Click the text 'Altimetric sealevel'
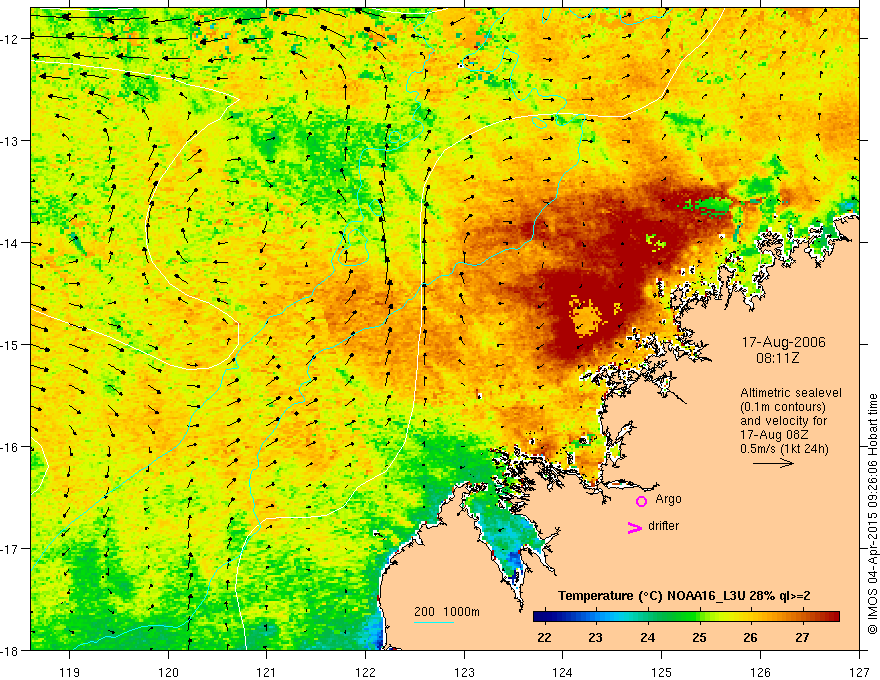The image size is (880, 680). click(791, 393)
